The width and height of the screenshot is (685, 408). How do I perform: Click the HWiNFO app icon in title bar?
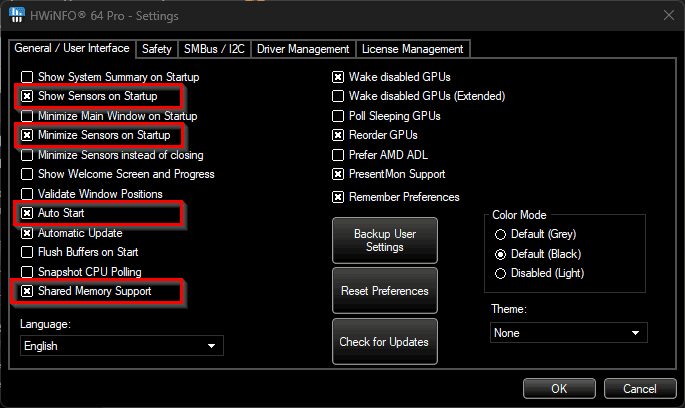coord(17,15)
